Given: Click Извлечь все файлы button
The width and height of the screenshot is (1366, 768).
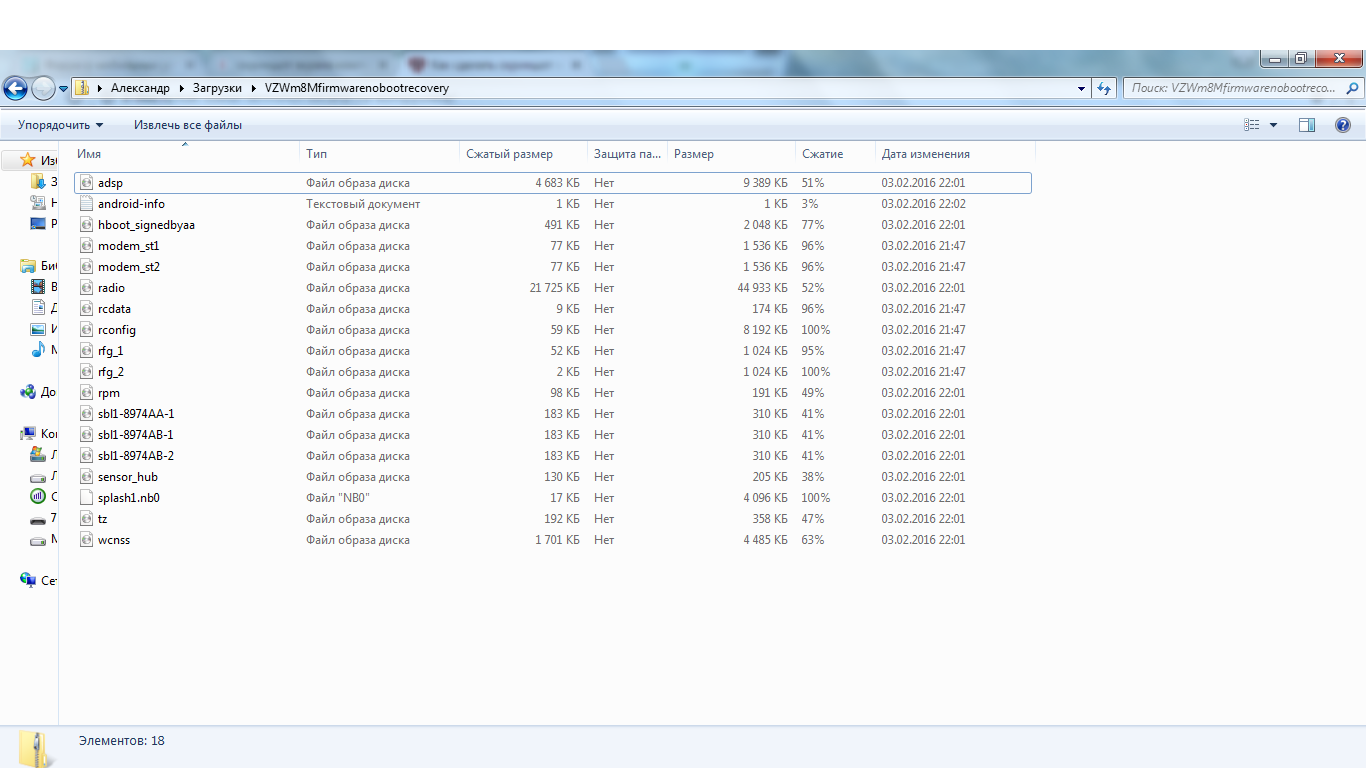Looking at the screenshot, I should pos(188,125).
